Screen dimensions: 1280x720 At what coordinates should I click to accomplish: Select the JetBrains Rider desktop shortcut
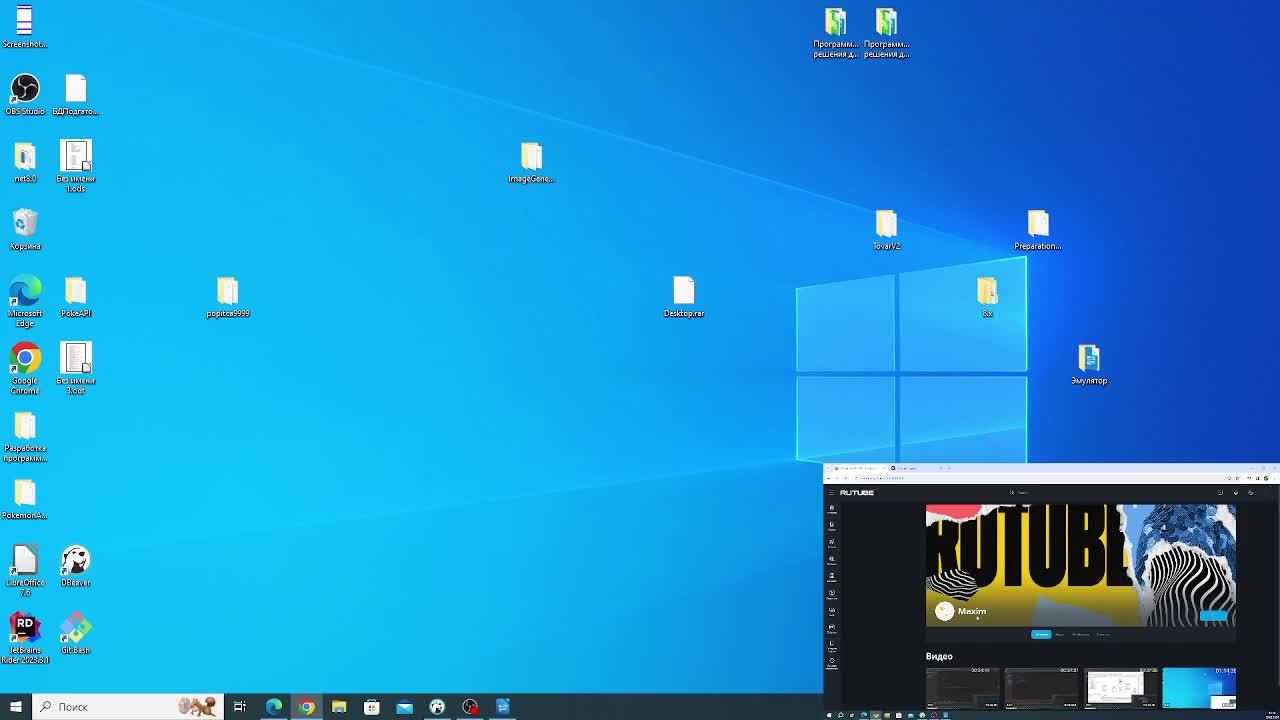(25, 638)
